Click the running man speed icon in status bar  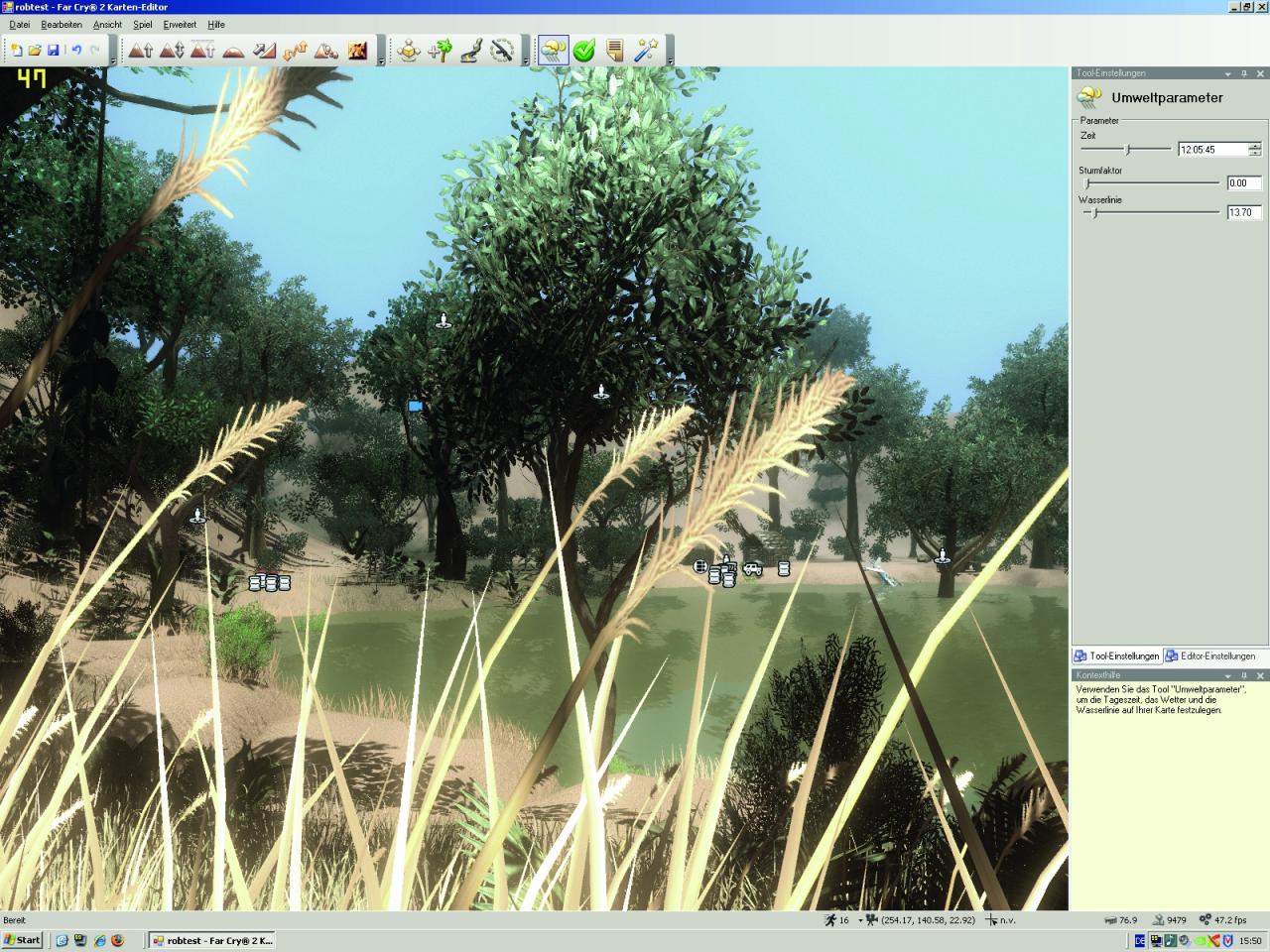pyautogui.click(x=830, y=920)
